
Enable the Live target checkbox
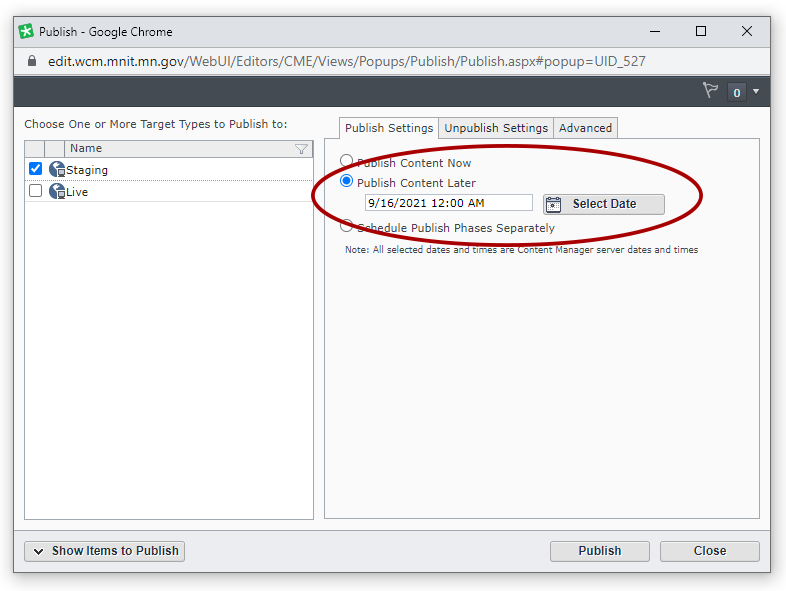click(35, 191)
